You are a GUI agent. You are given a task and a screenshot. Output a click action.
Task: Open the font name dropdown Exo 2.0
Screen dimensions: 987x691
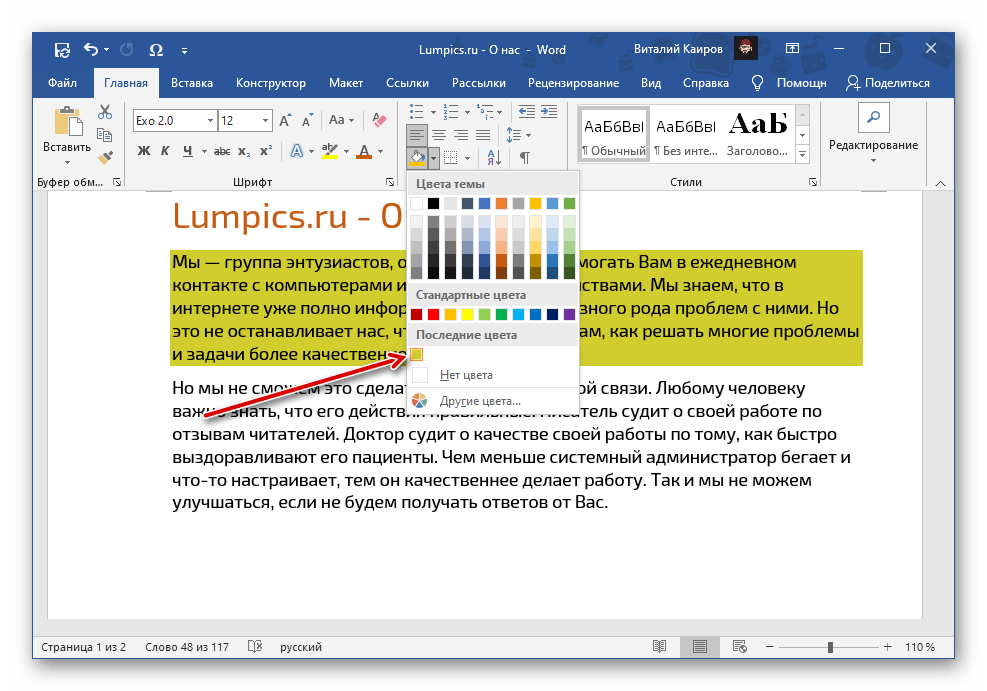pyautogui.click(x=210, y=121)
